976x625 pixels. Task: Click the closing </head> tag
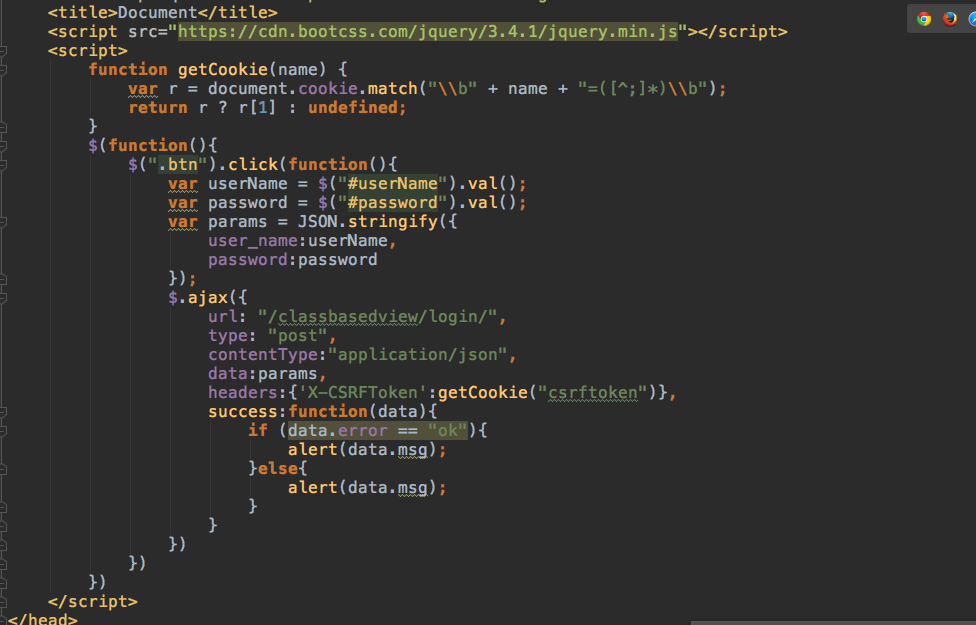click(42, 619)
